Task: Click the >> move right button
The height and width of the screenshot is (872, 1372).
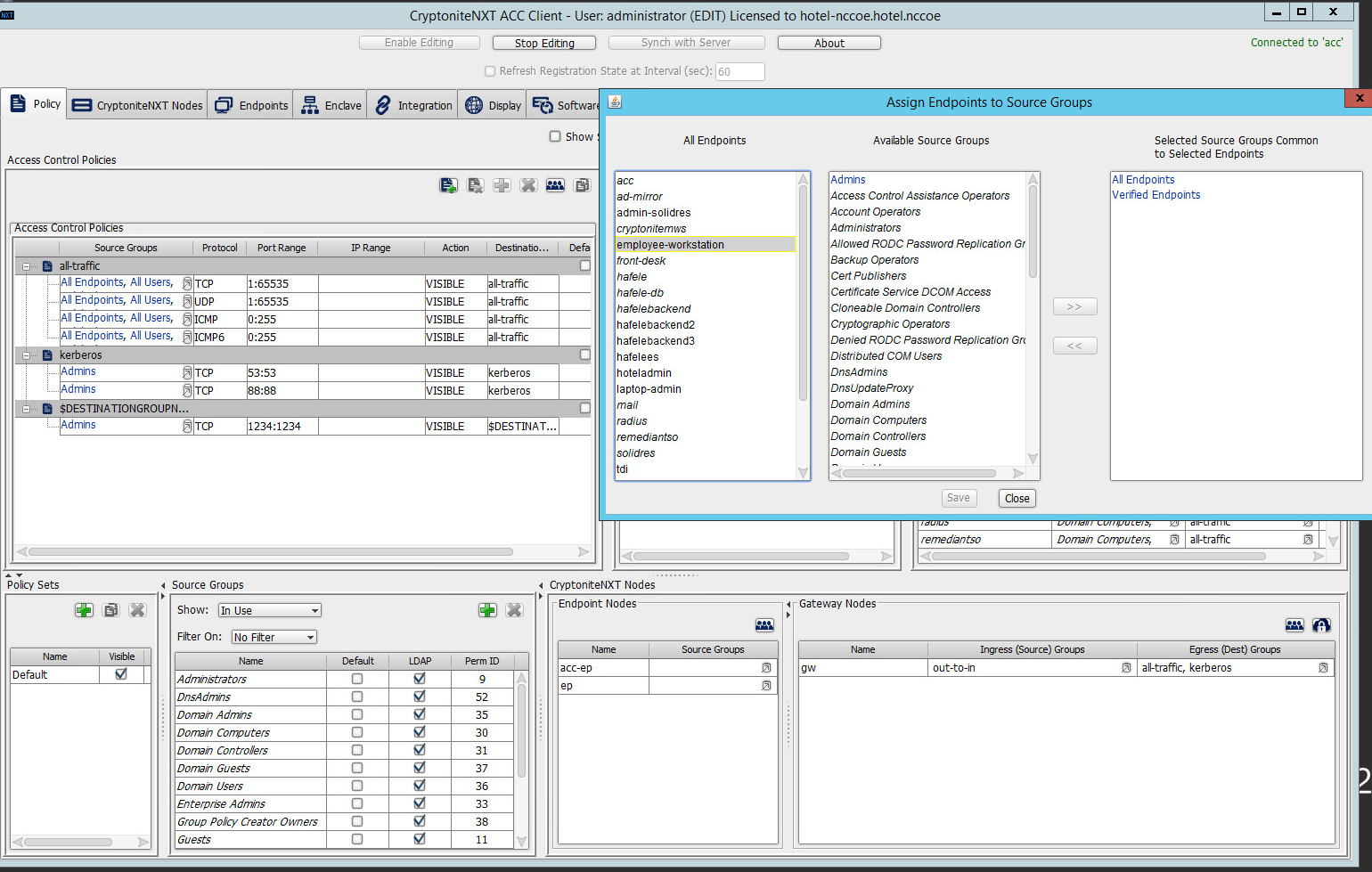Action: [x=1074, y=306]
